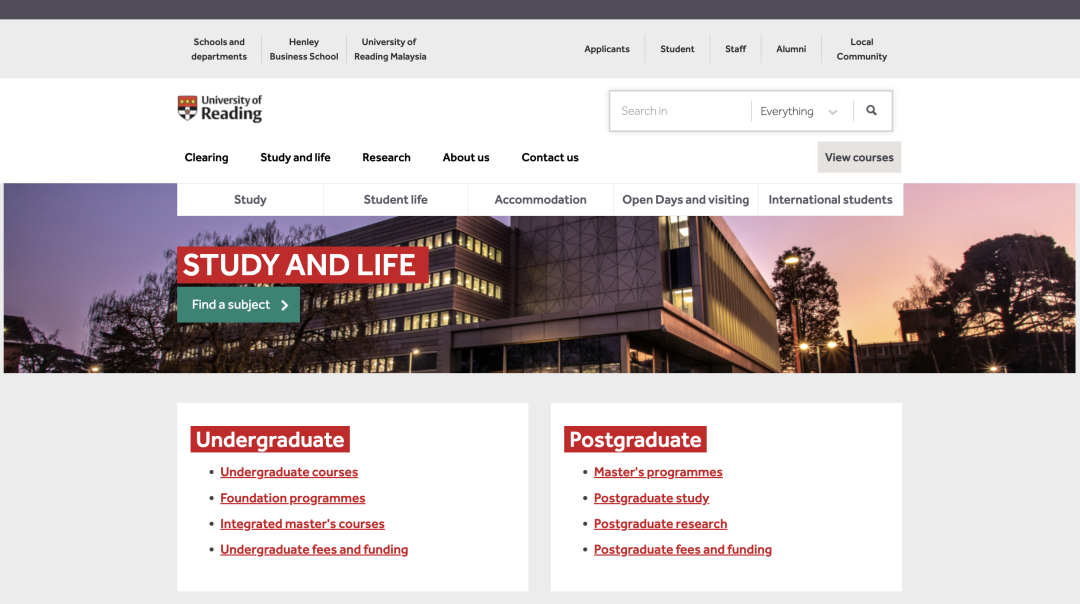Open Undergraduate fees and funding link
This screenshot has height=604, width=1080.
pyautogui.click(x=314, y=550)
